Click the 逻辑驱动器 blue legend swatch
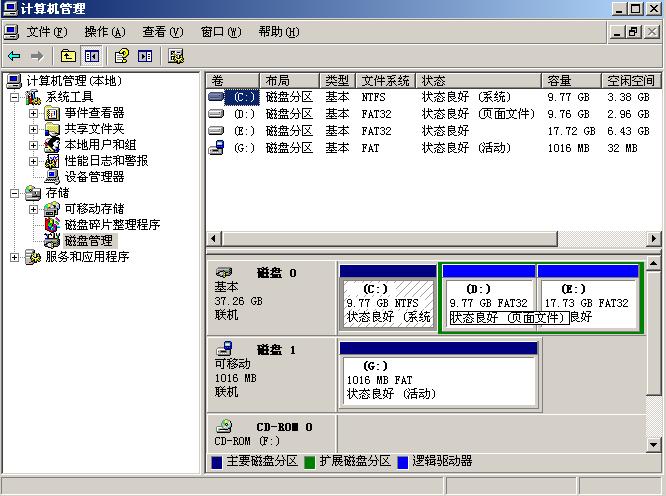Viewport: 666px width, 496px height. (403, 462)
